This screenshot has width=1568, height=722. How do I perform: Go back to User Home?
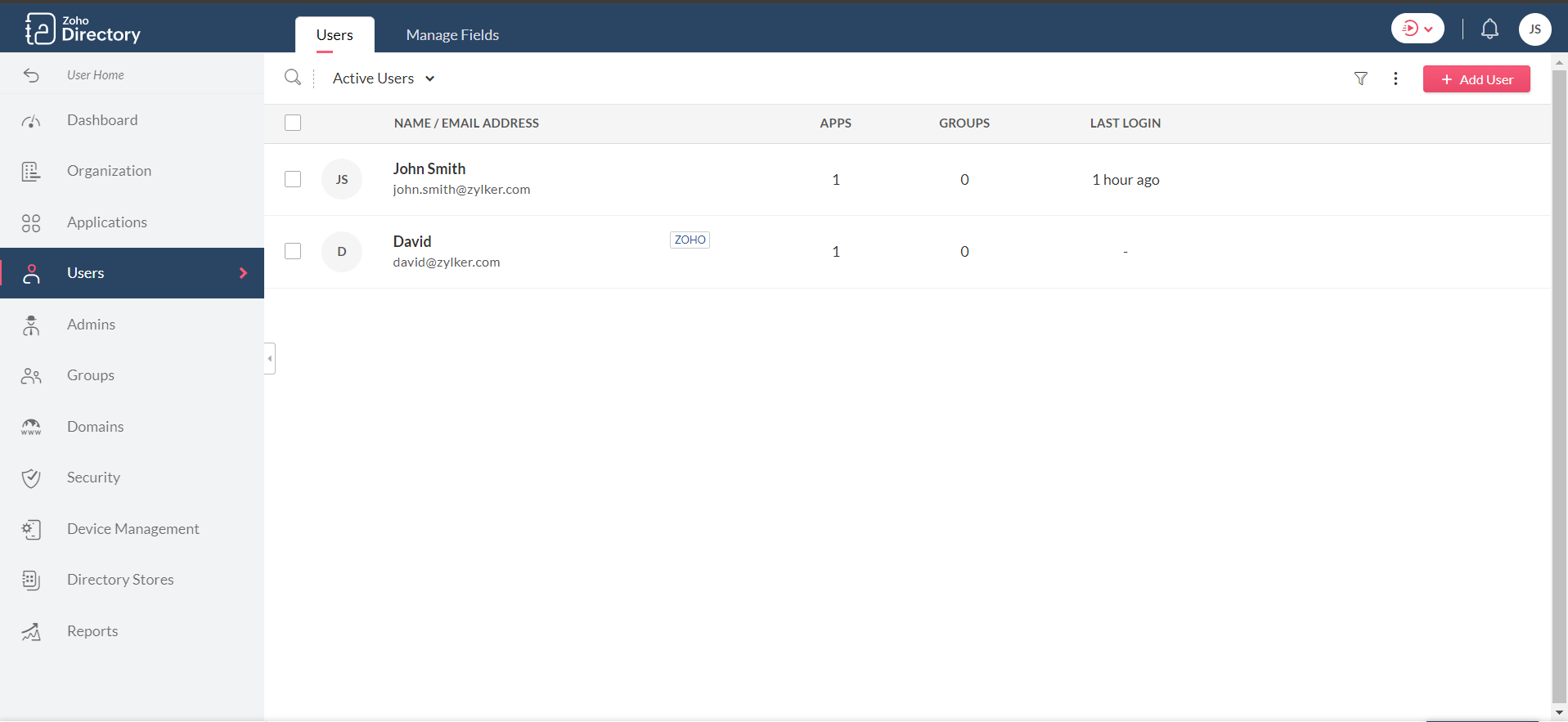pos(95,75)
